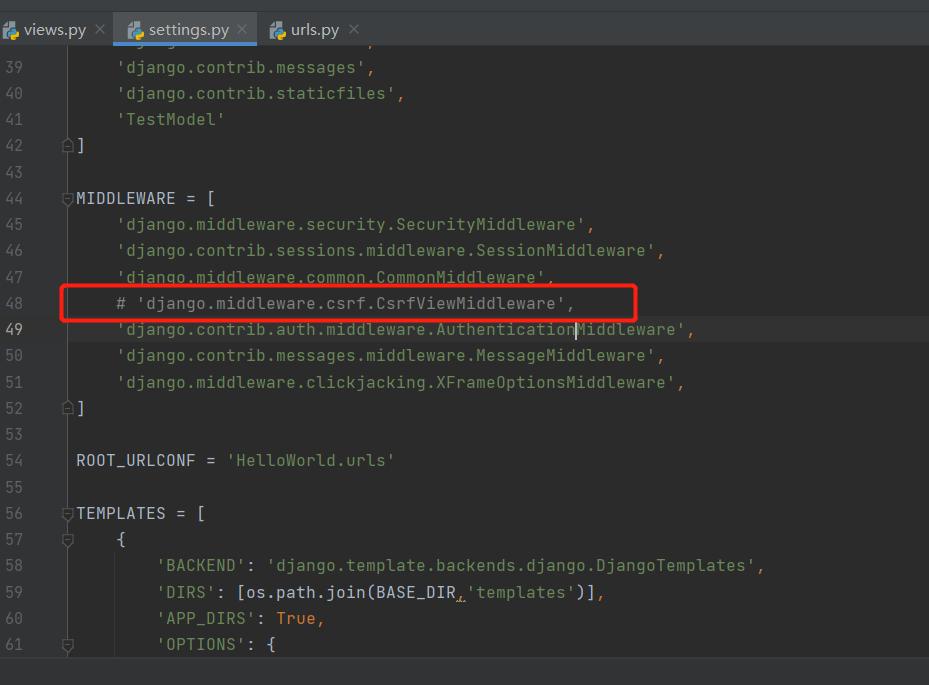Click the fold end marker on line 42
This screenshot has width=929, height=685.
pyautogui.click(x=68, y=146)
